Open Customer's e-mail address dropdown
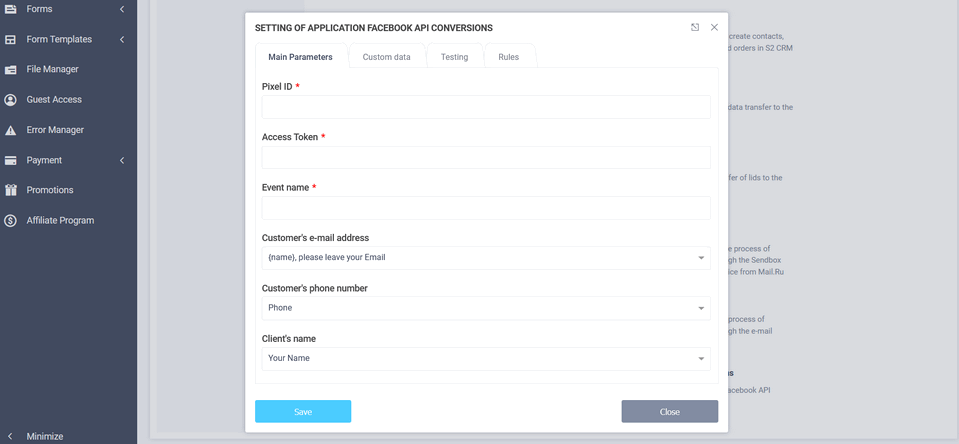The image size is (959, 444). click(x=486, y=257)
